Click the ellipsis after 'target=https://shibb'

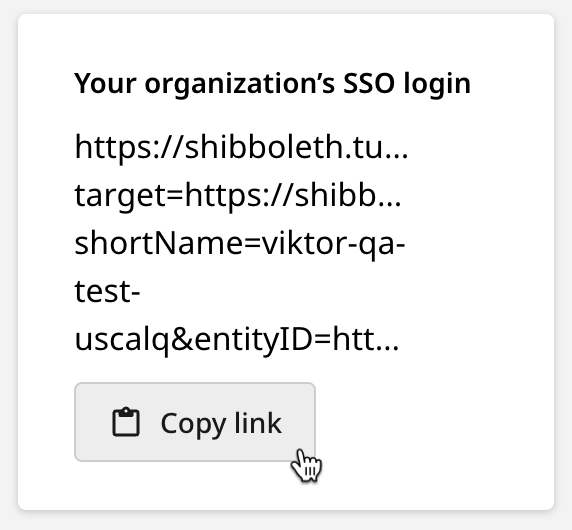[390, 204]
